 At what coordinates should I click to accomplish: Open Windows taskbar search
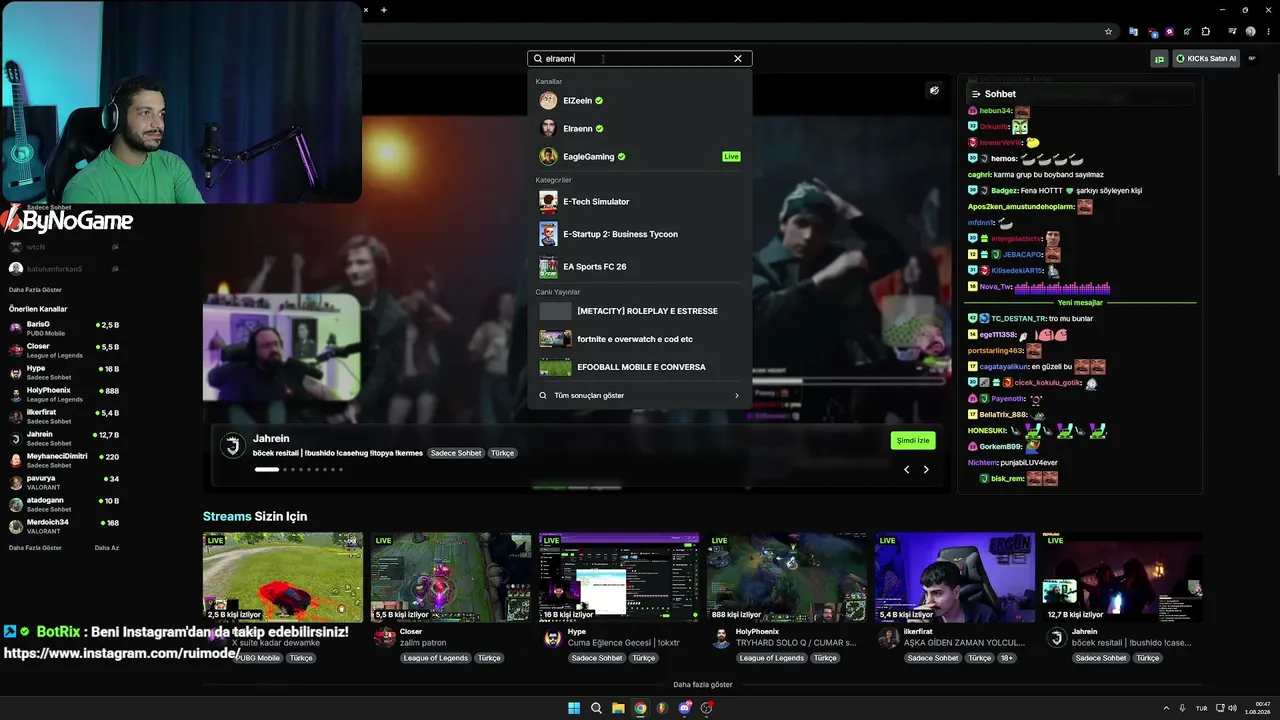(x=596, y=708)
